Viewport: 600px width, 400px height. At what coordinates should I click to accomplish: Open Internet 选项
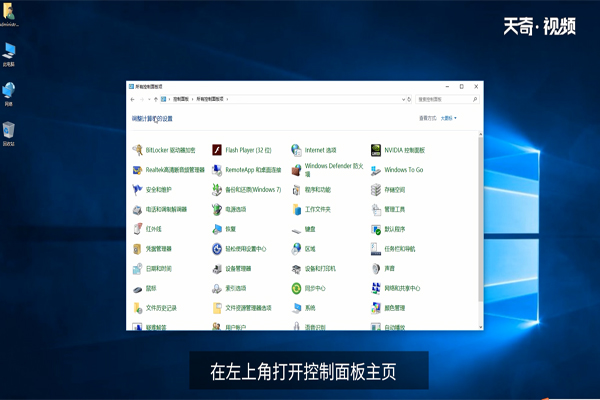[x=314, y=150]
